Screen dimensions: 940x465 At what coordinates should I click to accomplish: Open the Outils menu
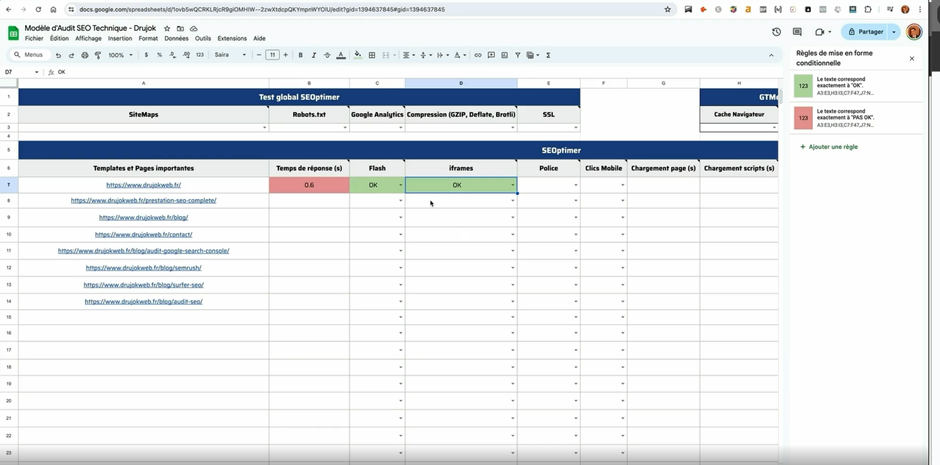coord(203,38)
